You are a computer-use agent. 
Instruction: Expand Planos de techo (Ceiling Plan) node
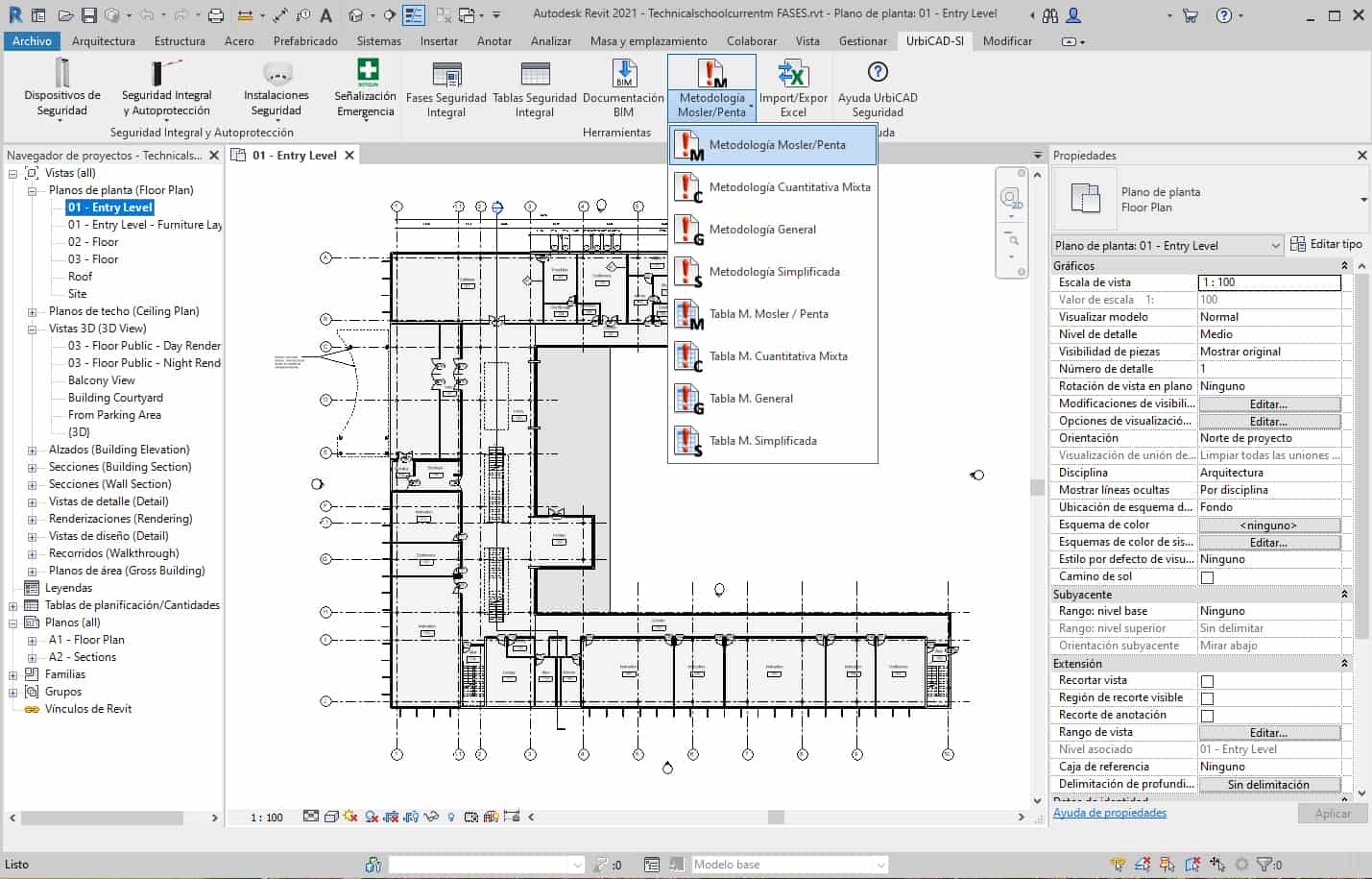click(x=32, y=312)
